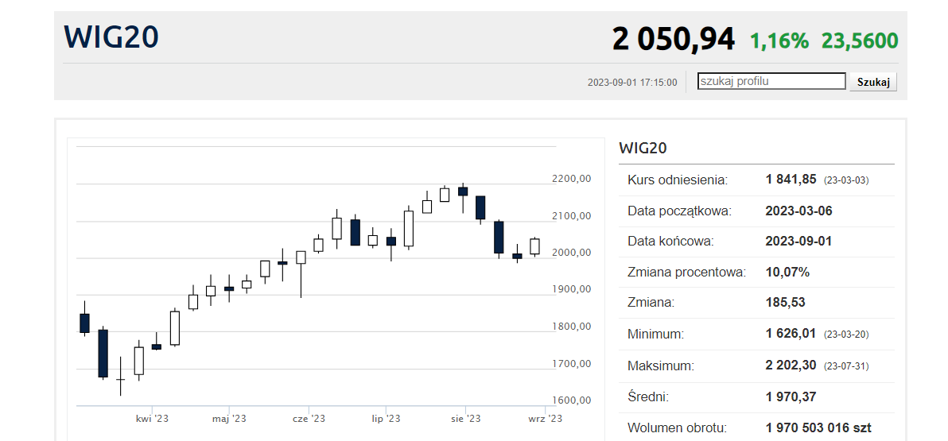
Task: Click the Wolumen obrotu row value
Action: tap(818, 428)
